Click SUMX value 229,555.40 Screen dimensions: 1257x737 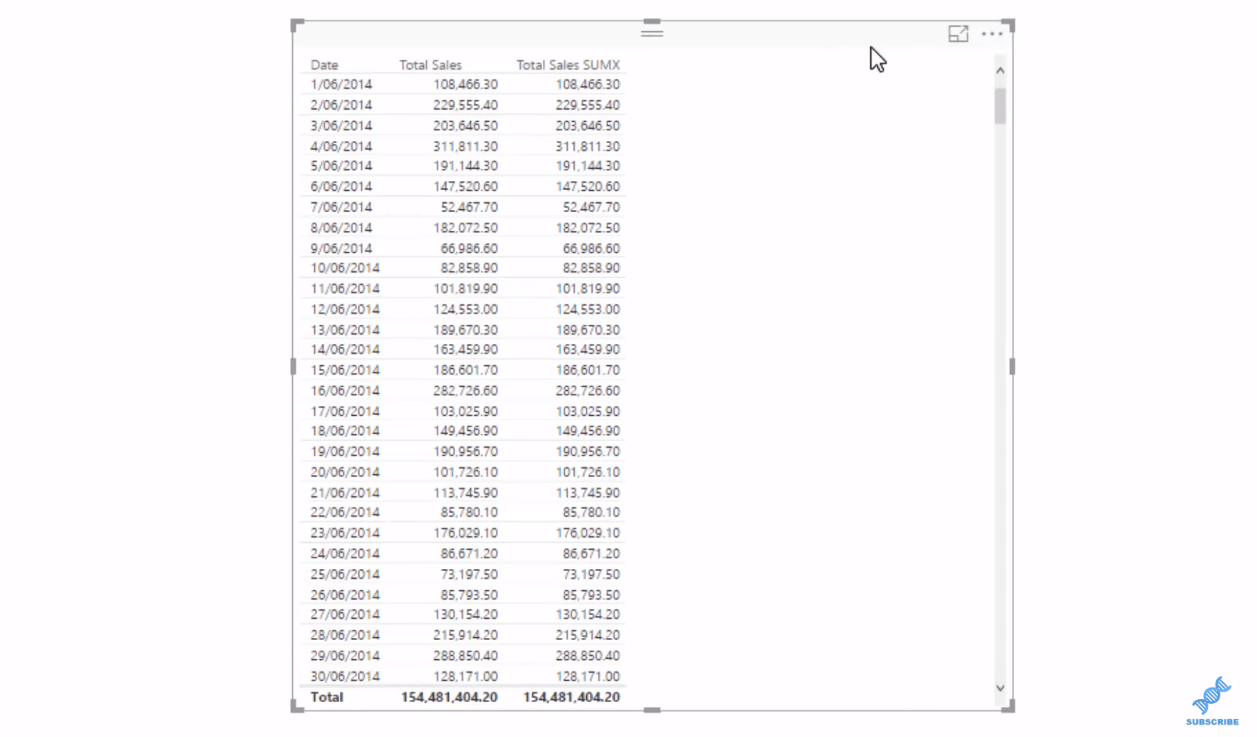pyautogui.click(x=588, y=105)
